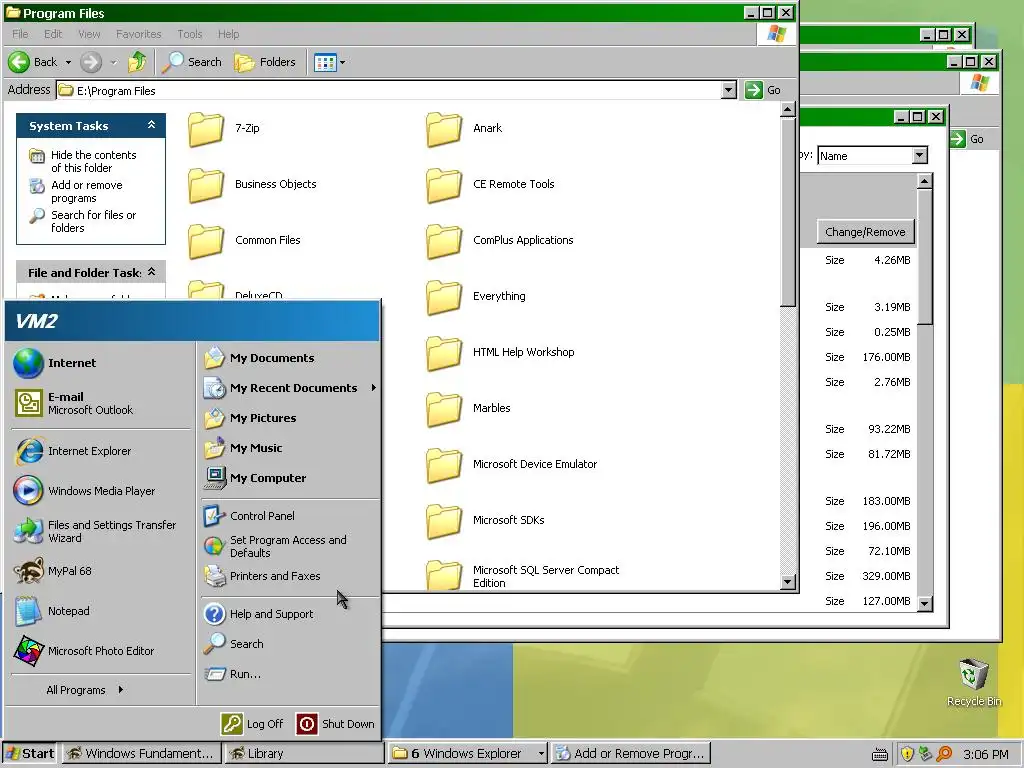Open My Music folder
This screenshot has width=1024, height=768.
[x=290, y=448]
